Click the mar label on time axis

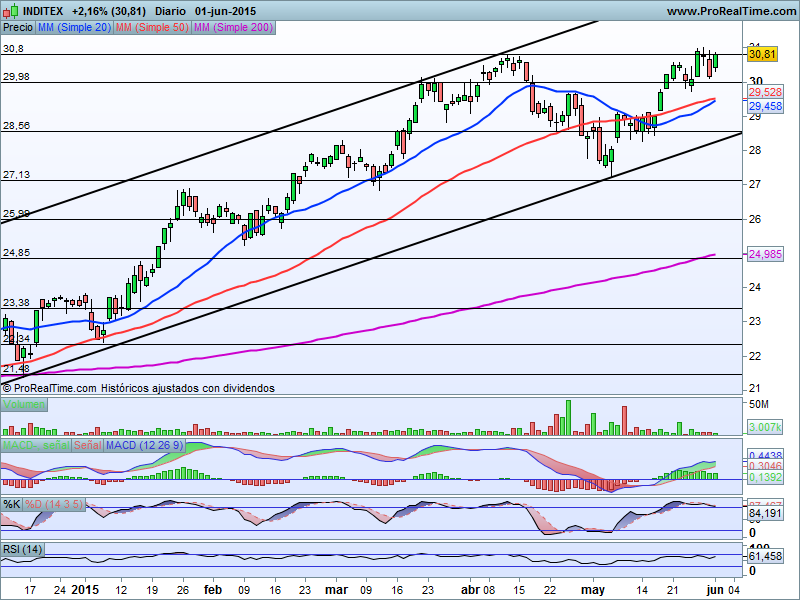coord(336,590)
